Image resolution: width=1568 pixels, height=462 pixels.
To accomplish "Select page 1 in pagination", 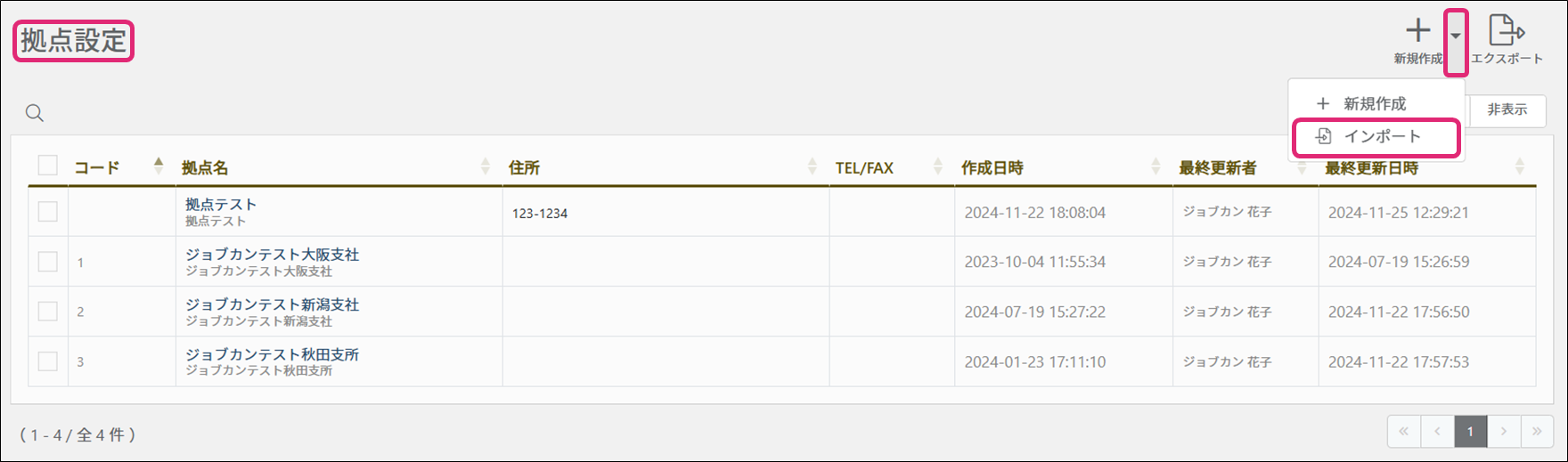I will (x=1470, y=432).
